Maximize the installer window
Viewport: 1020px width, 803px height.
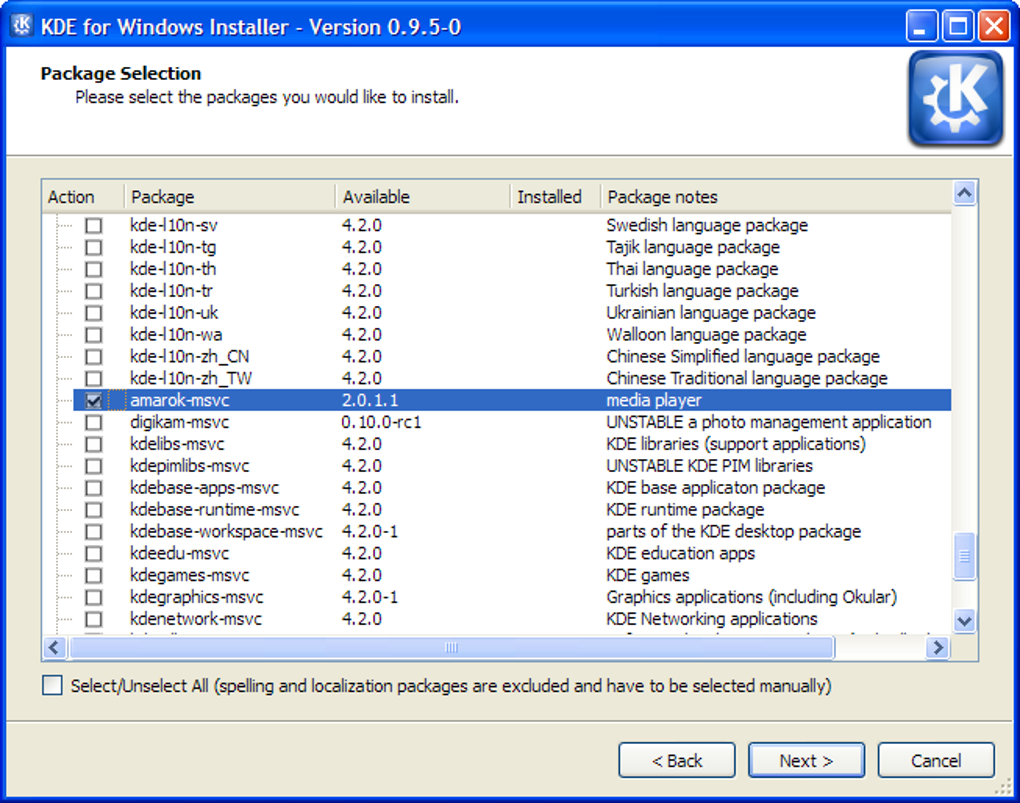958,27
